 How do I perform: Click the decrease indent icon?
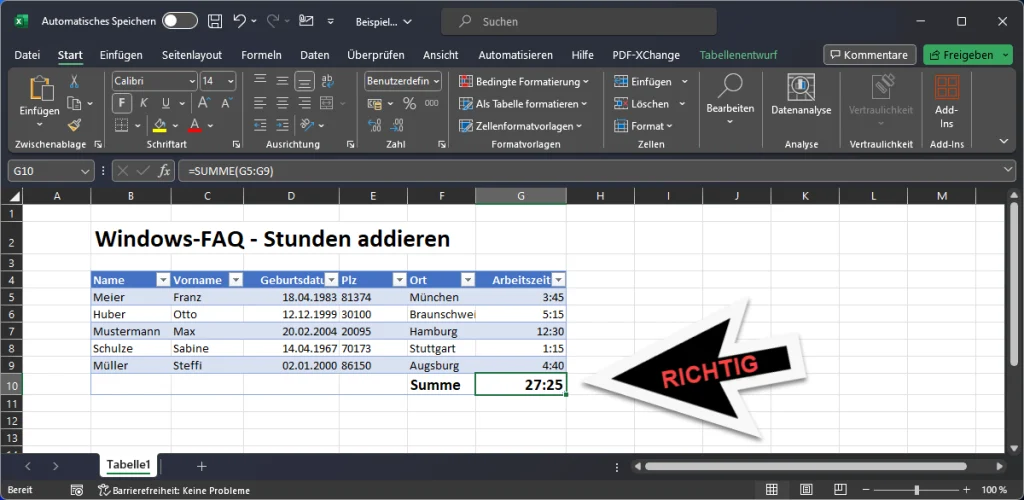pyautogui.click(x=260, y=125)
